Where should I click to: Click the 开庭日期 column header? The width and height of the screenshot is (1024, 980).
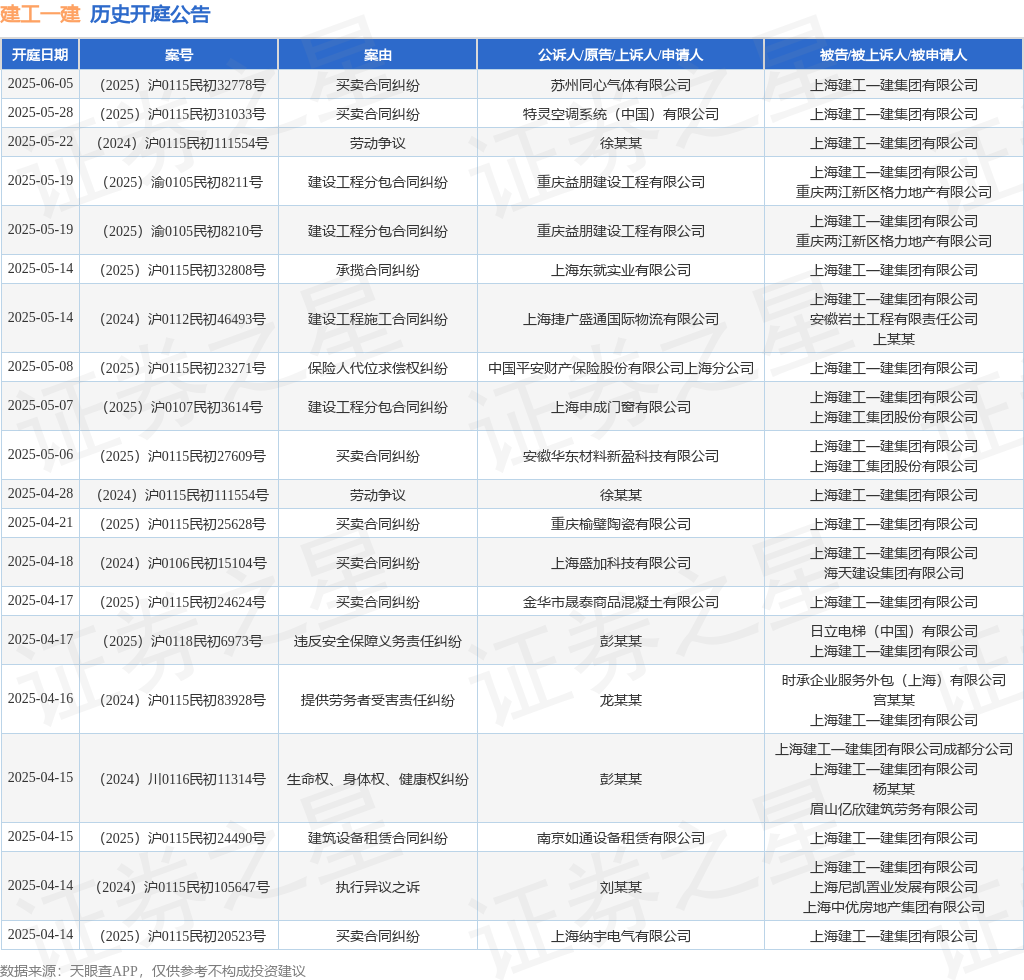40,55
